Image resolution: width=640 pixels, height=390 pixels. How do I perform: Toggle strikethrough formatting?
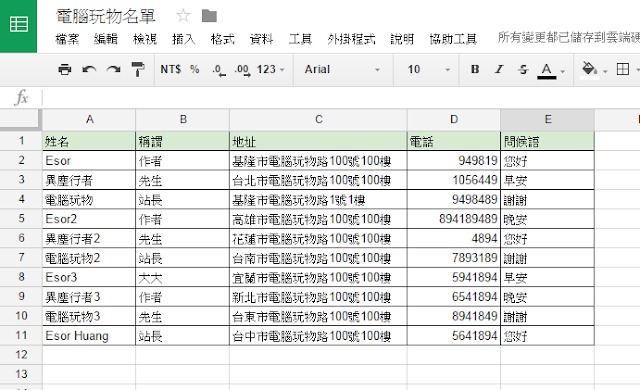[x=523, y=69]
